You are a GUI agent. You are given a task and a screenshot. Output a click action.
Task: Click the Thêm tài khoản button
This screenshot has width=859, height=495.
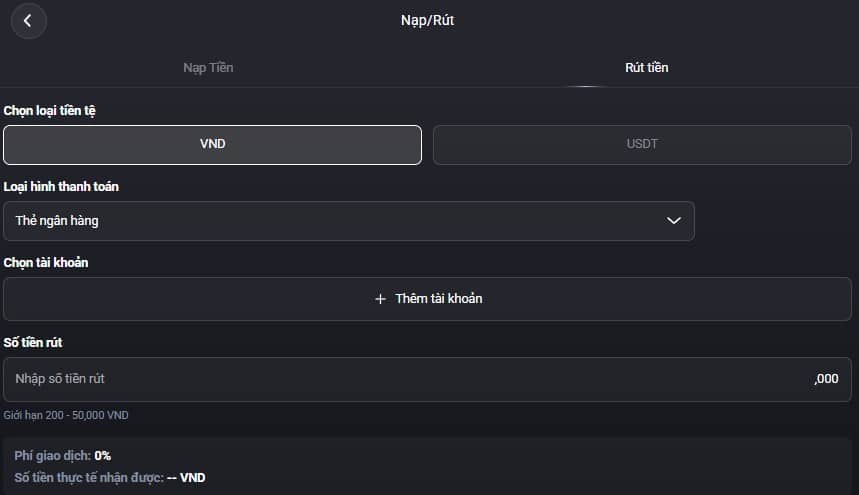[x=427, y=299]
